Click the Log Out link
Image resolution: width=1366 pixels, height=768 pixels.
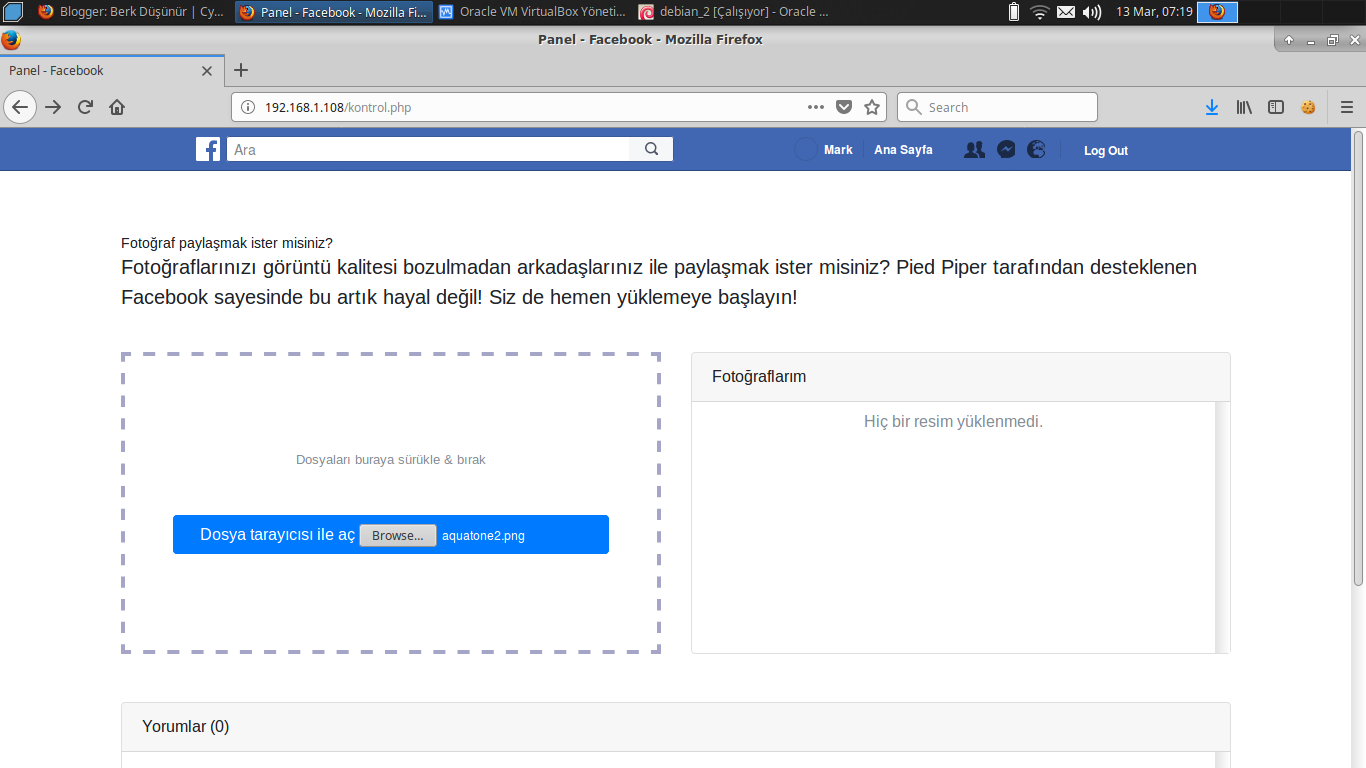pos(1106,151)
